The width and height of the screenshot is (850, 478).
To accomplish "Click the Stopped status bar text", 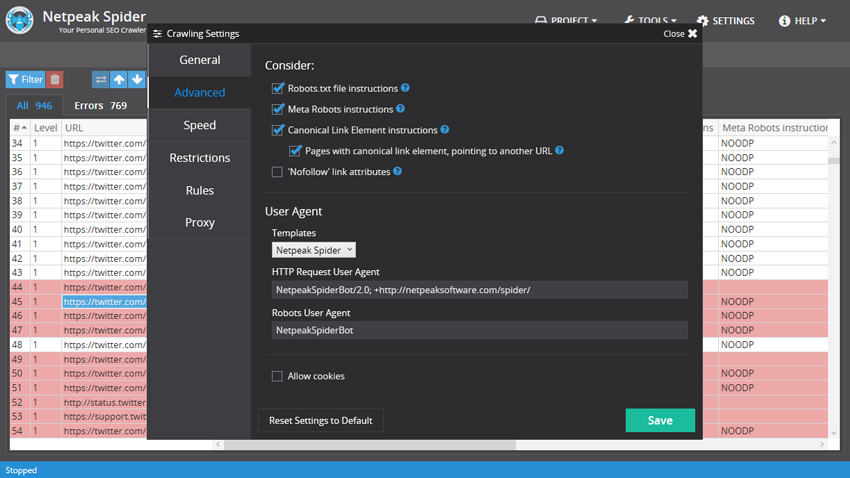I will click(x=21, y=470).
